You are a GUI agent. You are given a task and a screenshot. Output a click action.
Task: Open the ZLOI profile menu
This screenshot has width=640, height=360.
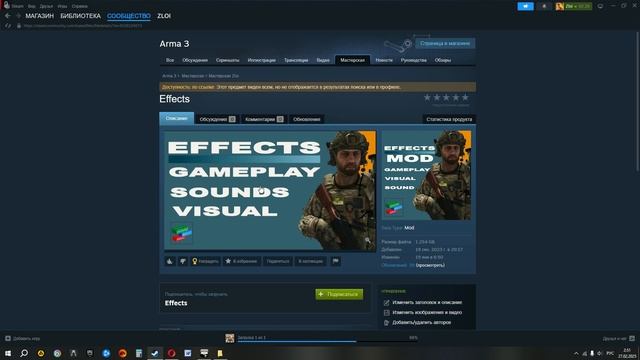coord(164,16)
